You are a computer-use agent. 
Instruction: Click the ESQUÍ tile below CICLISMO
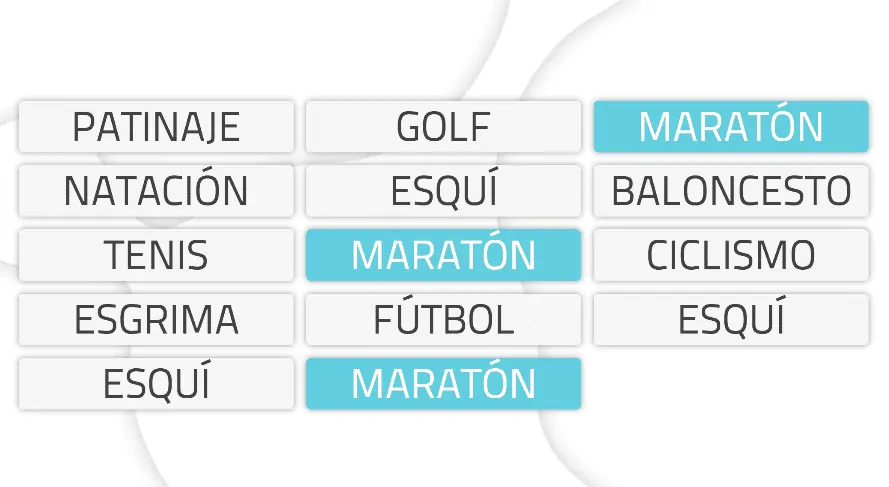[x=731, y=319]
